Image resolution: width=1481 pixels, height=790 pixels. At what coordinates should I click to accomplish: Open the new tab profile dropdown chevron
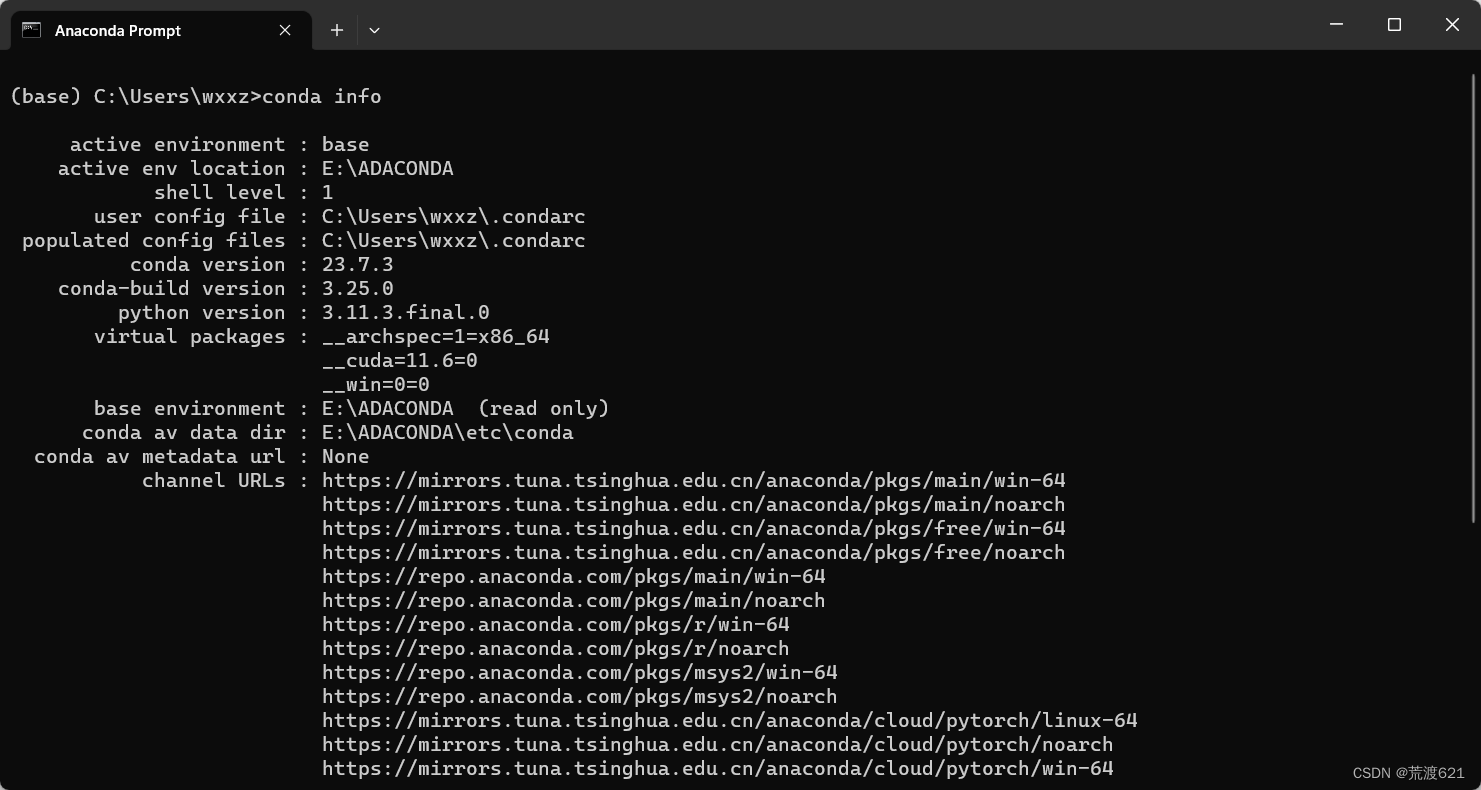pyautogui.click(x=374, y=31)
